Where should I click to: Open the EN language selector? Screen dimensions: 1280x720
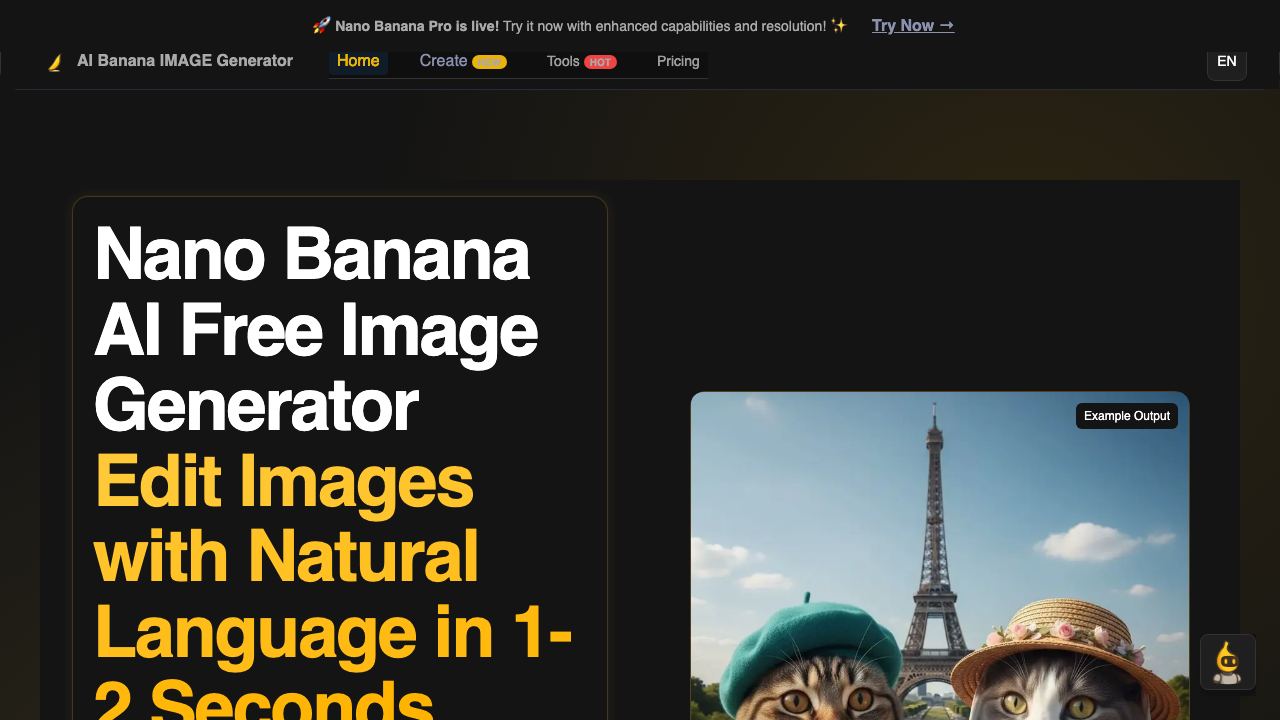pos(1227,62)
